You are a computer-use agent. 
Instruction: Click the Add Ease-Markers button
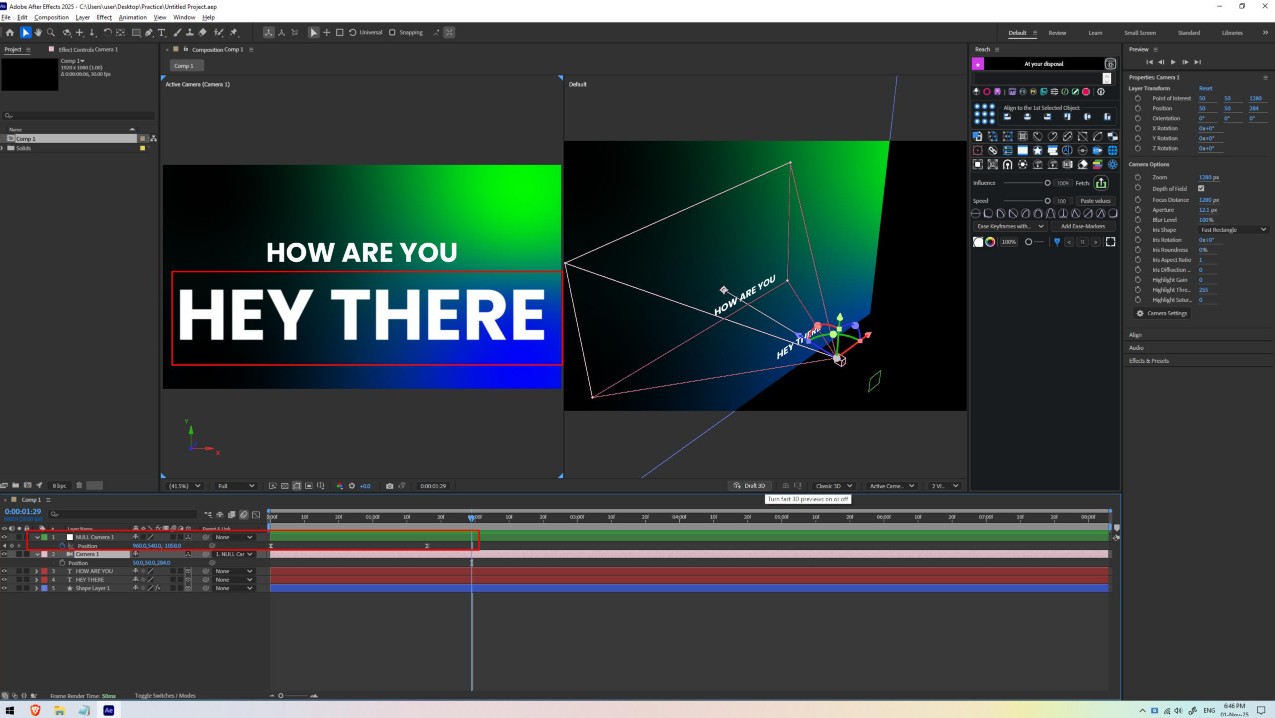point(1081,226)
